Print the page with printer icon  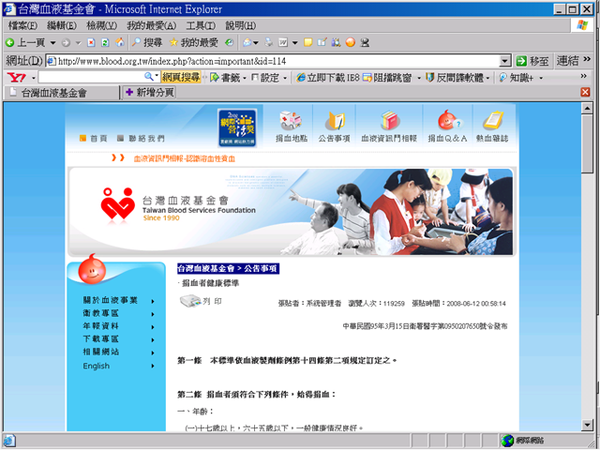(269, 42)
